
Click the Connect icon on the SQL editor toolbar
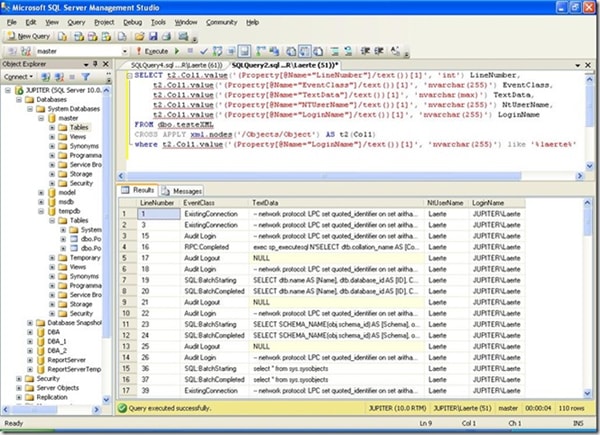(x=12, y=51)
